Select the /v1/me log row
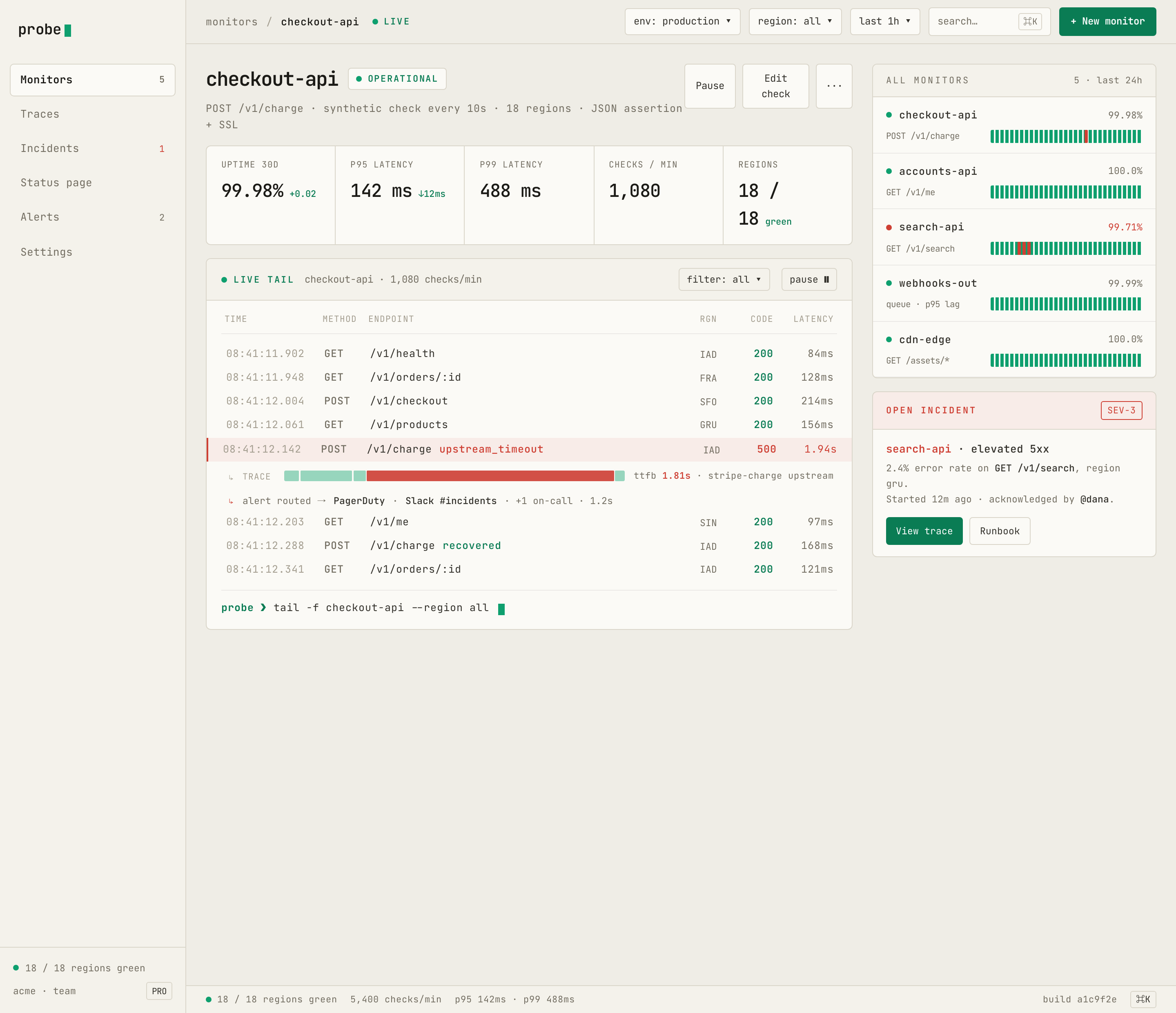This screenshot has height=1013, width=1176. 529,522
